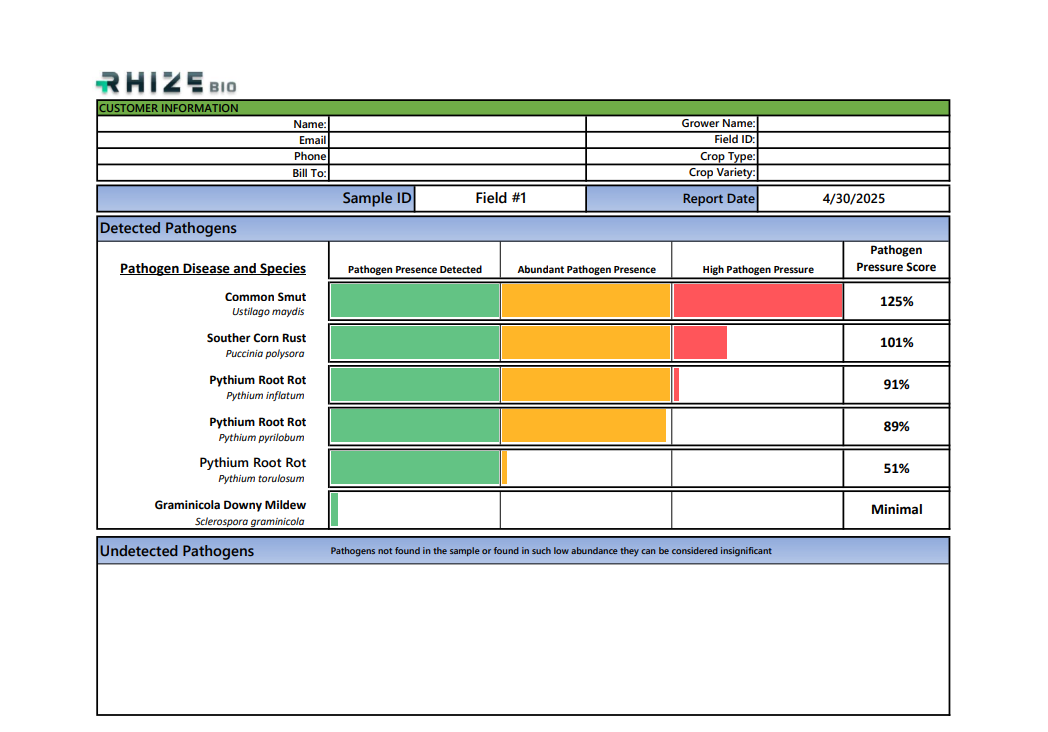Click the 125% pressure score
The width and height of the screenshot is (1048, 732).
[896, 301]
